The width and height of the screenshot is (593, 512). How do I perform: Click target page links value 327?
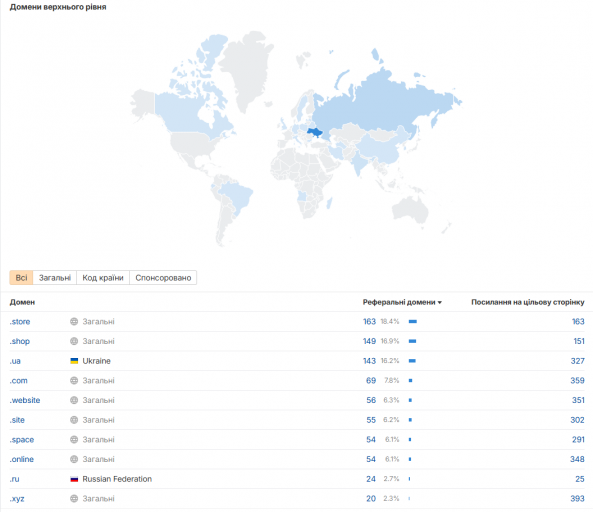[x=577, y=361]
